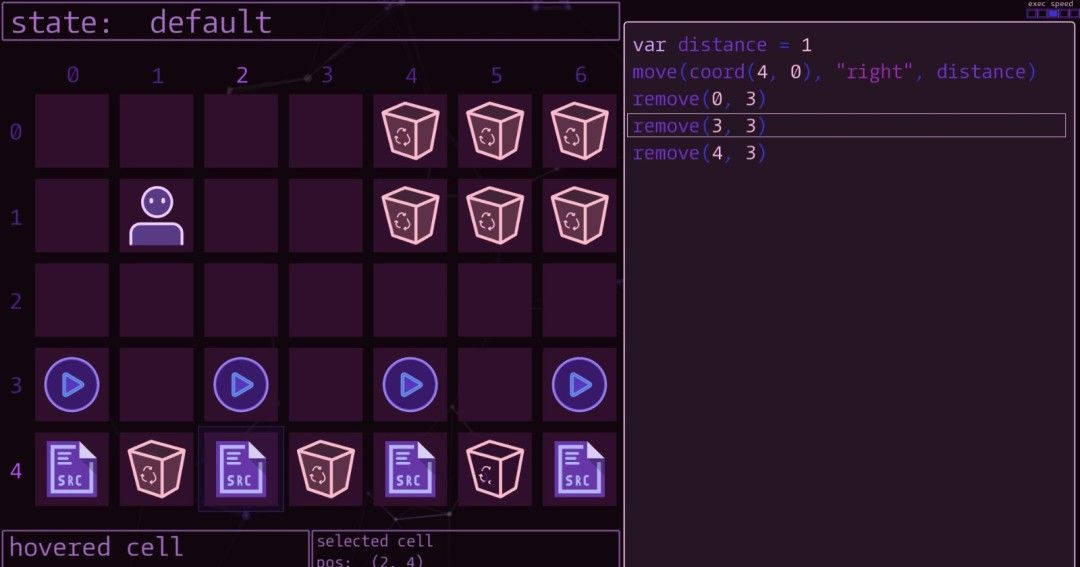Viewport: 1080px width, 567px height.
Task: Select the 'var distance = 1' code line
Action: click(722, 45)
